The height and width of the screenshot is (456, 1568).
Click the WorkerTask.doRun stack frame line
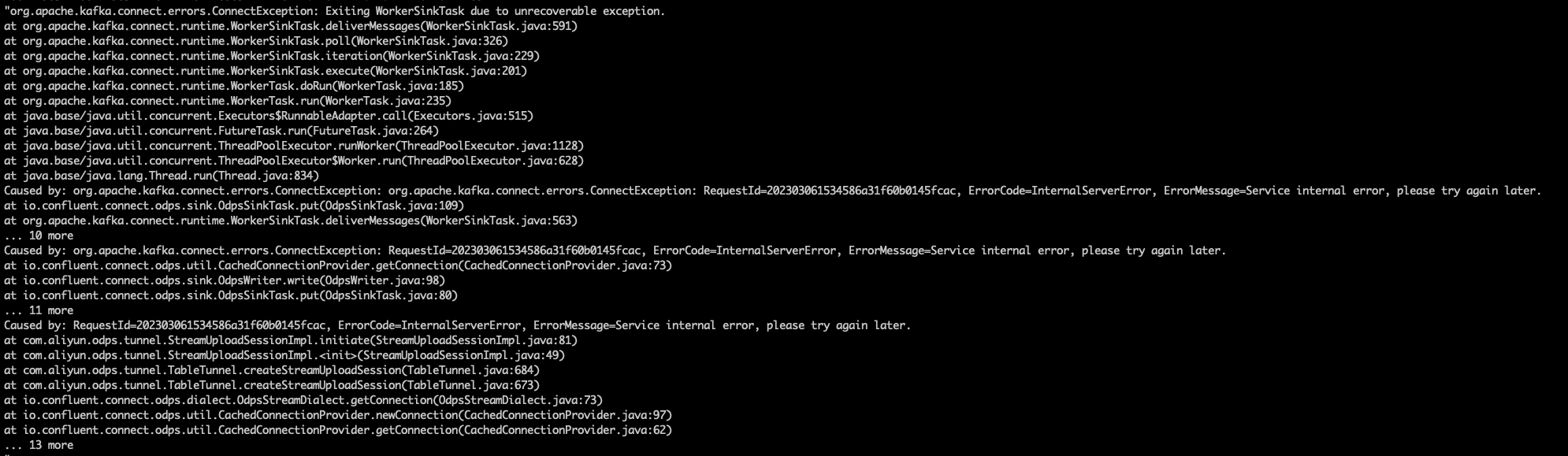coord(234,86)
